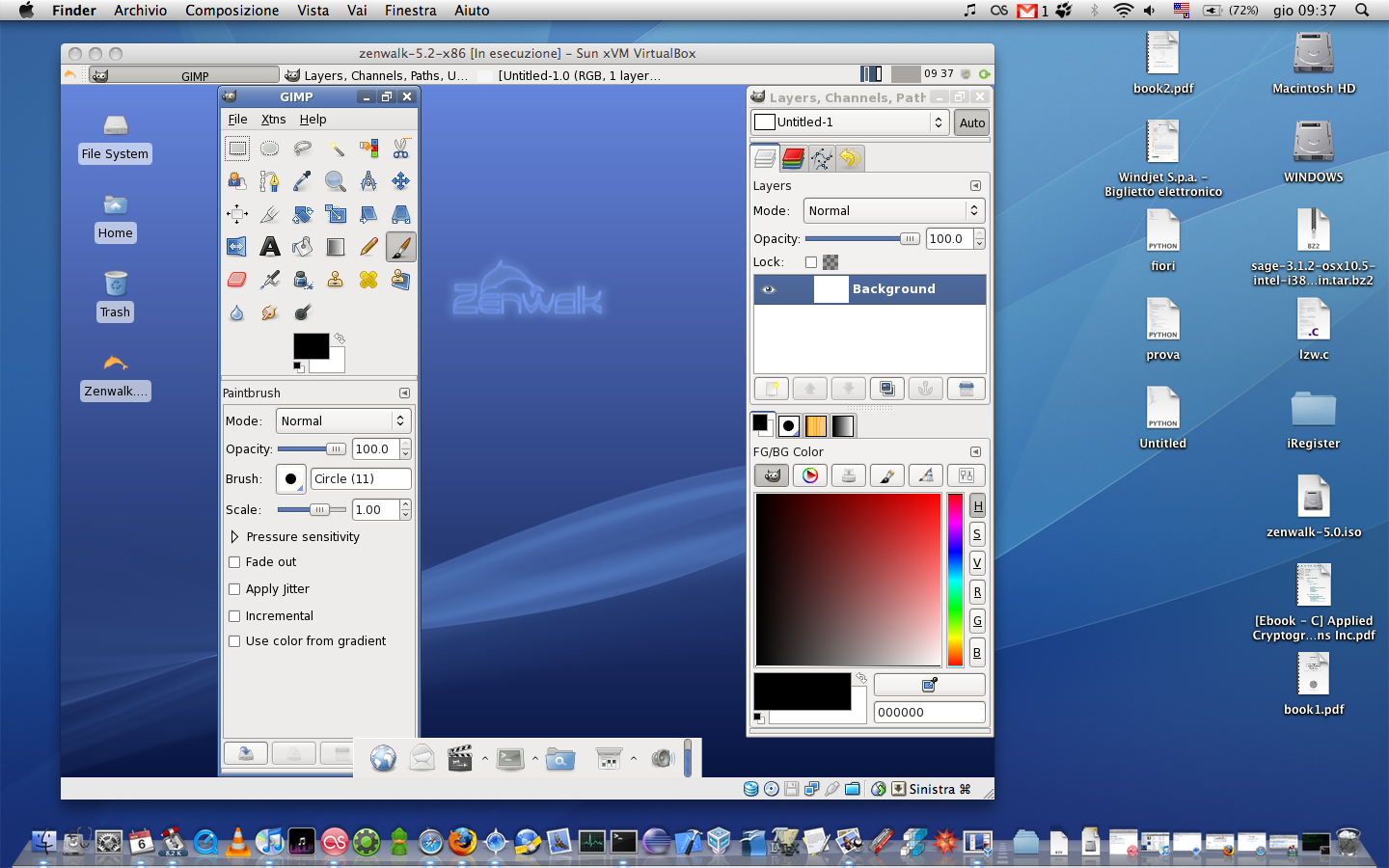Expand the Pressure sensitivity section
The height and width of the screenshot is (868, 1389).
coord(234,537)
